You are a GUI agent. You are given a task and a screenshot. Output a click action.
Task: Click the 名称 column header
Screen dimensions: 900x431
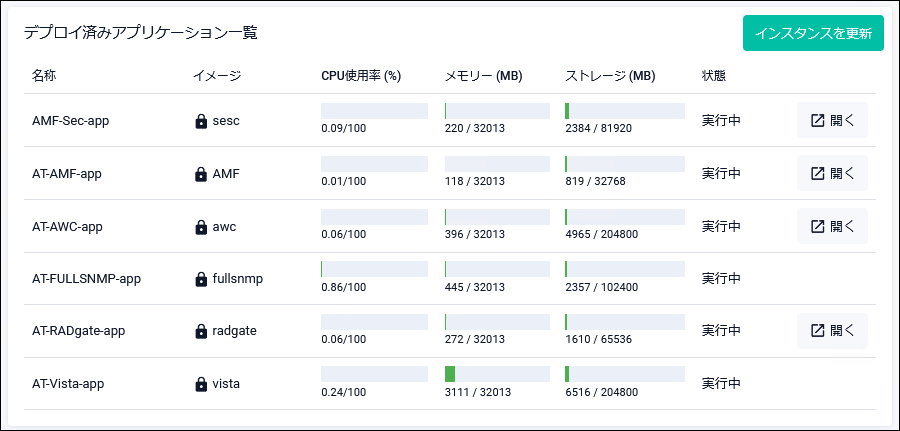pos(45,76)
